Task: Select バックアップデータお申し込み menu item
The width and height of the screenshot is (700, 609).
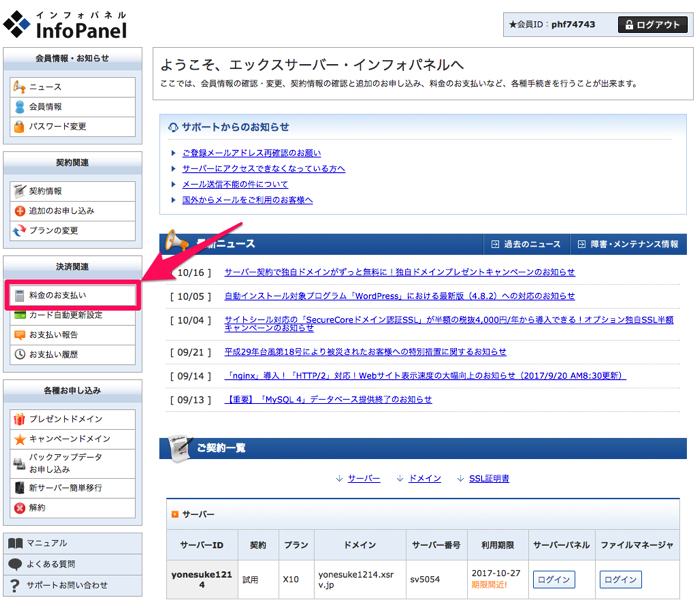Action: 73,463
